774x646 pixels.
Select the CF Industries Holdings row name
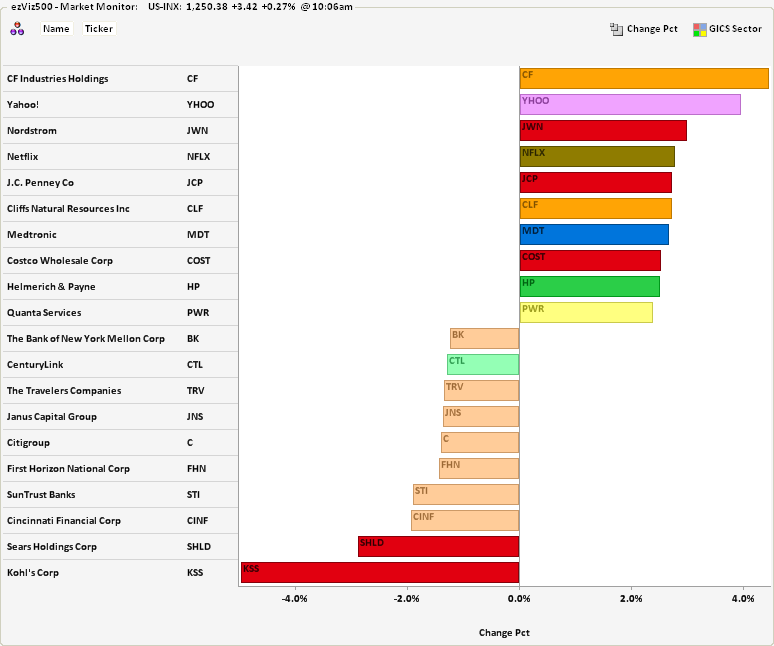(57, 79)
